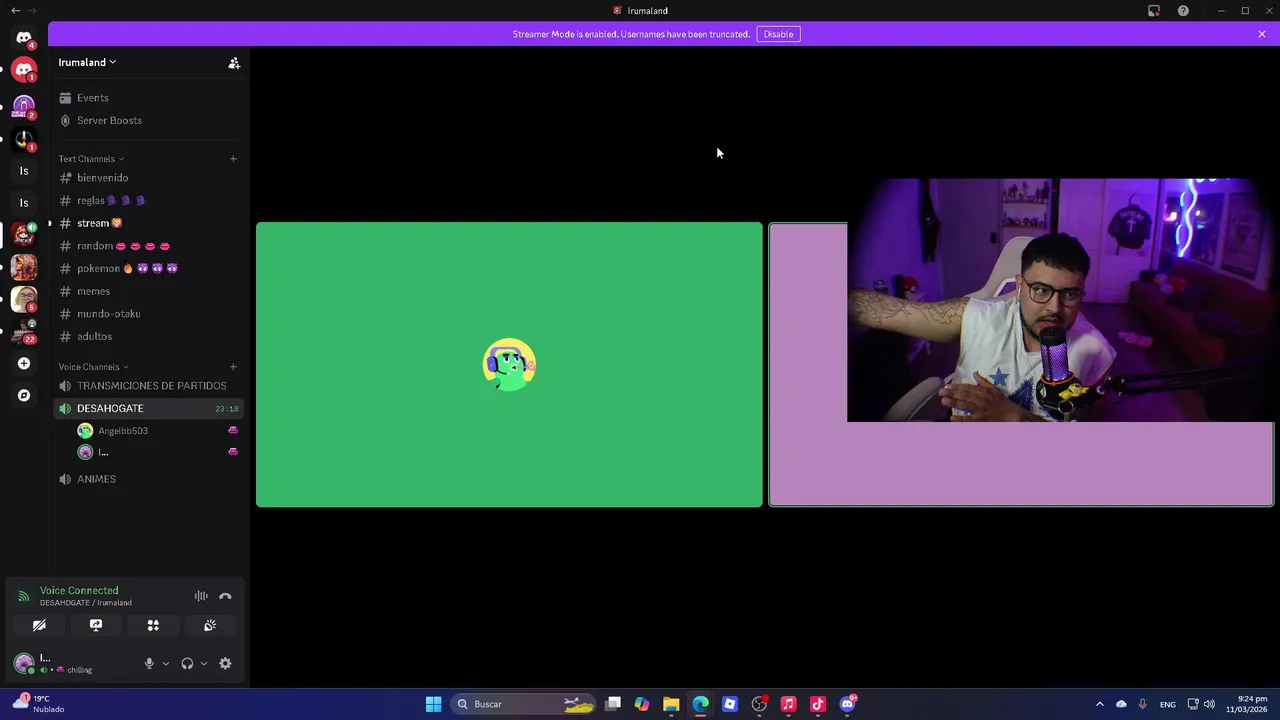
Task: Open Windows Start menu
Action: point(433,704)
